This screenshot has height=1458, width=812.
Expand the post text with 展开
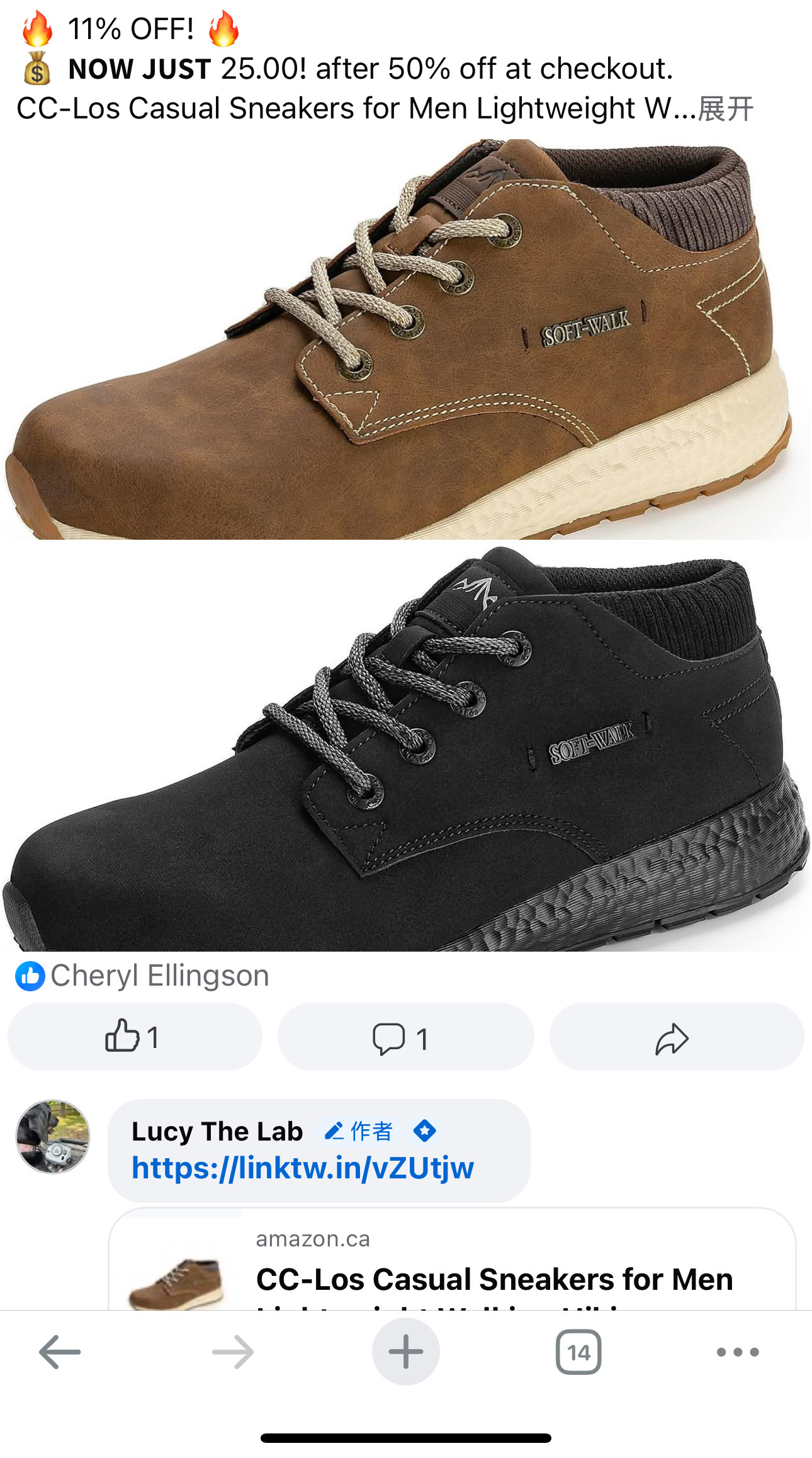[726, 108]
